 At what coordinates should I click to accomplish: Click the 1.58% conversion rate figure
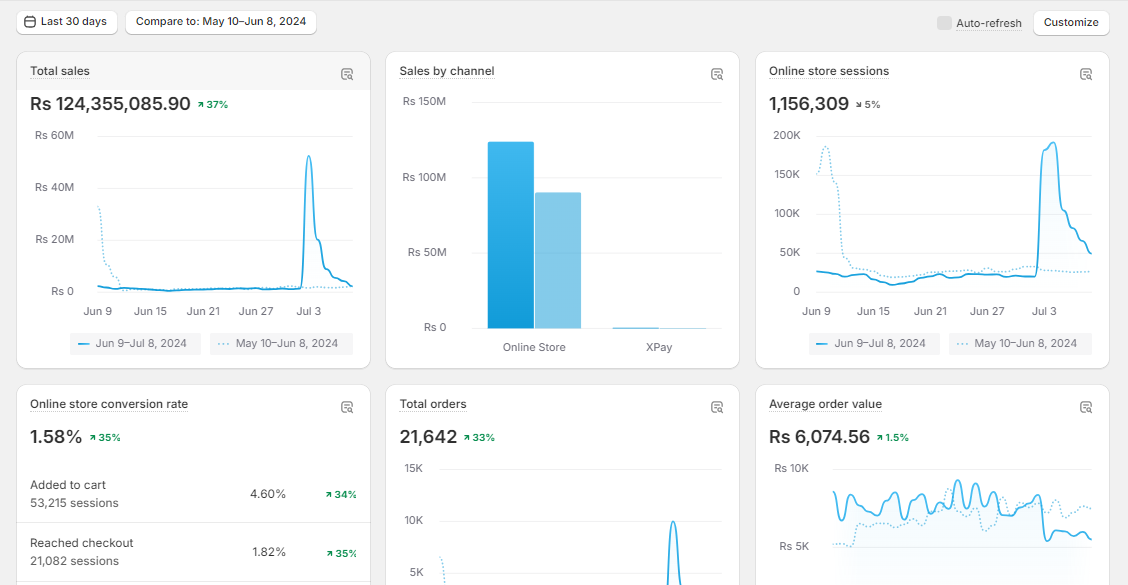(56, 437)
